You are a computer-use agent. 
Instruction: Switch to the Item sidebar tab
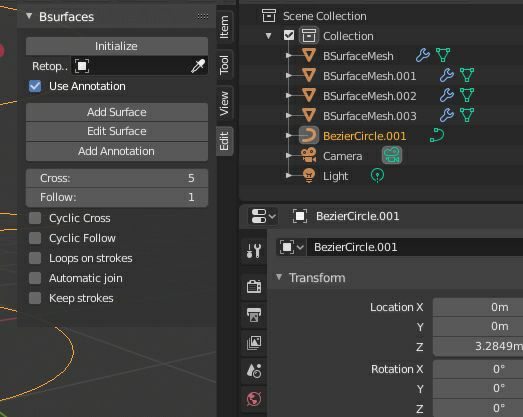[x=224, y=27]
